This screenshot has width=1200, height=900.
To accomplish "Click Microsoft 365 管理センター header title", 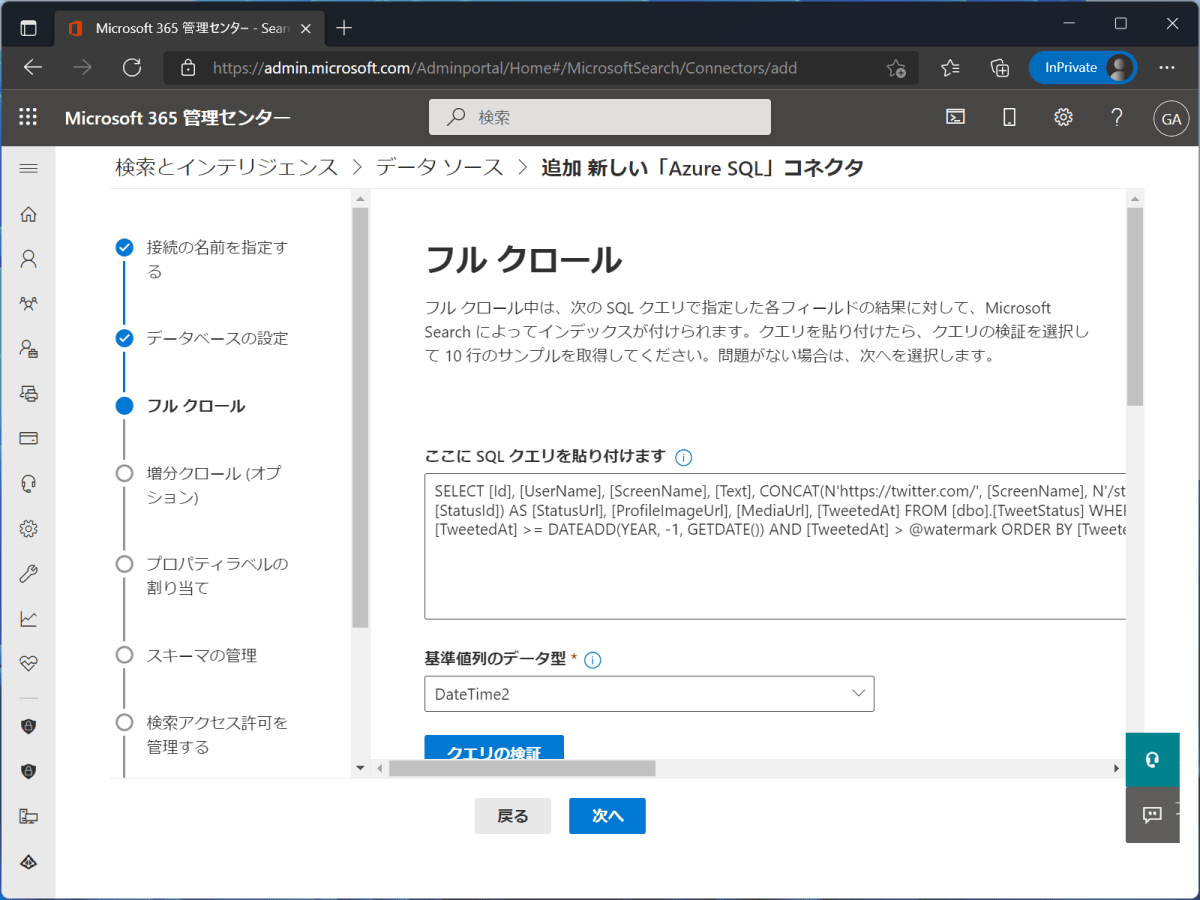I will point(178,118).
